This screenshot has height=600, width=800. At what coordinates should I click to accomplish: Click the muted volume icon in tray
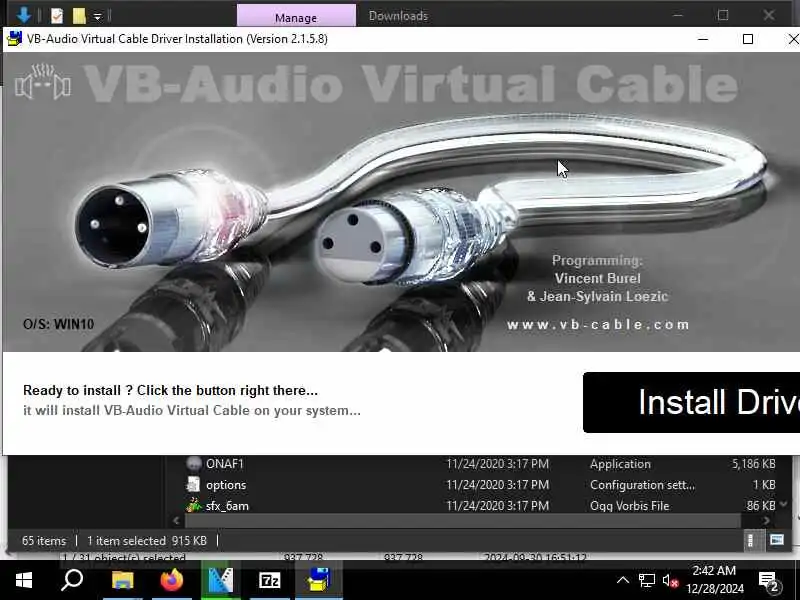(670, 580)
